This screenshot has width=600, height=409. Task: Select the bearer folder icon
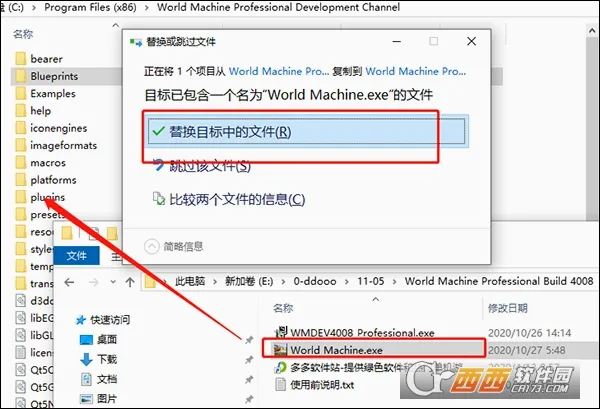[x=21, y=59]
